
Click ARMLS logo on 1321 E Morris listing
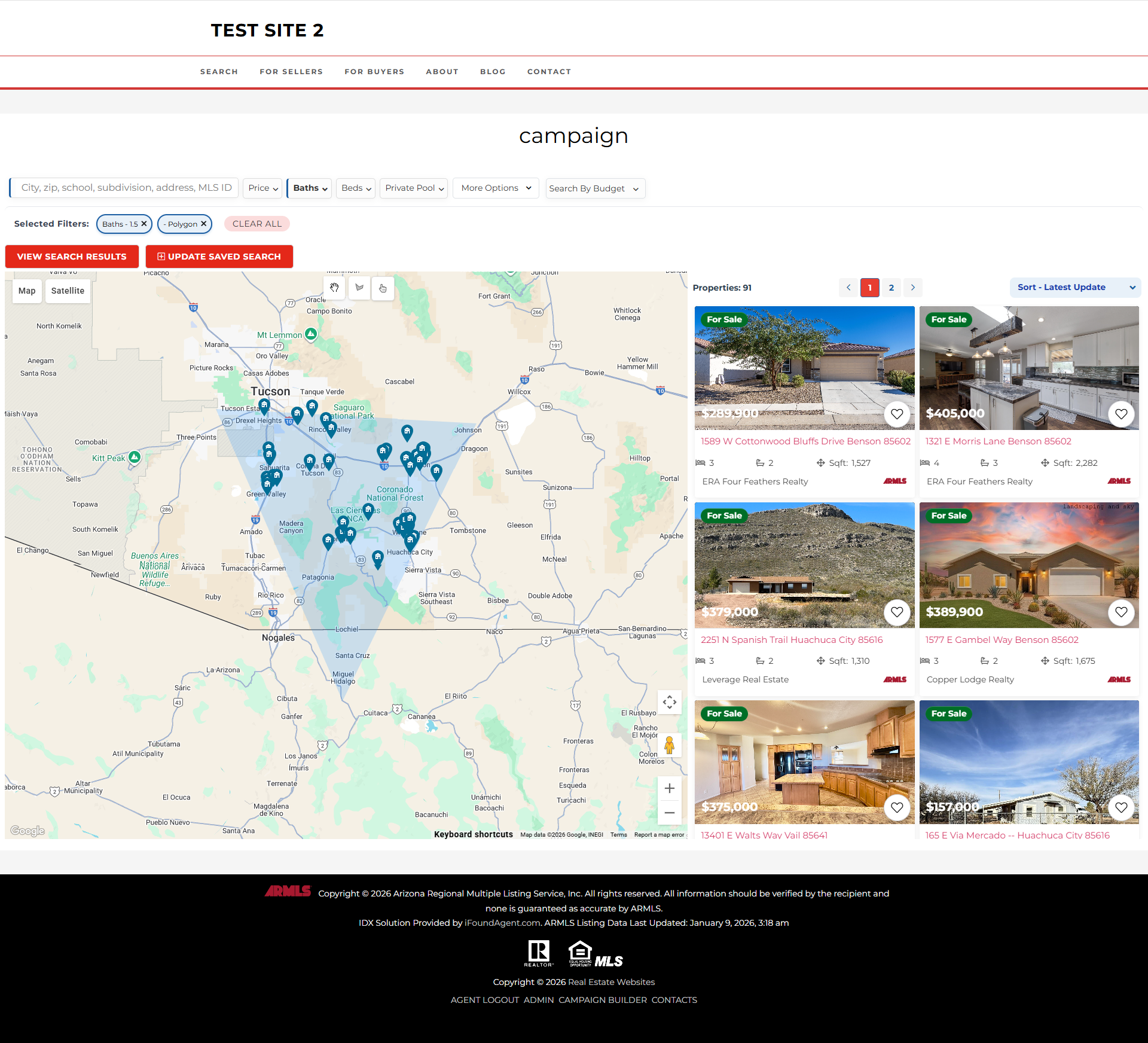coord(1119,481)
